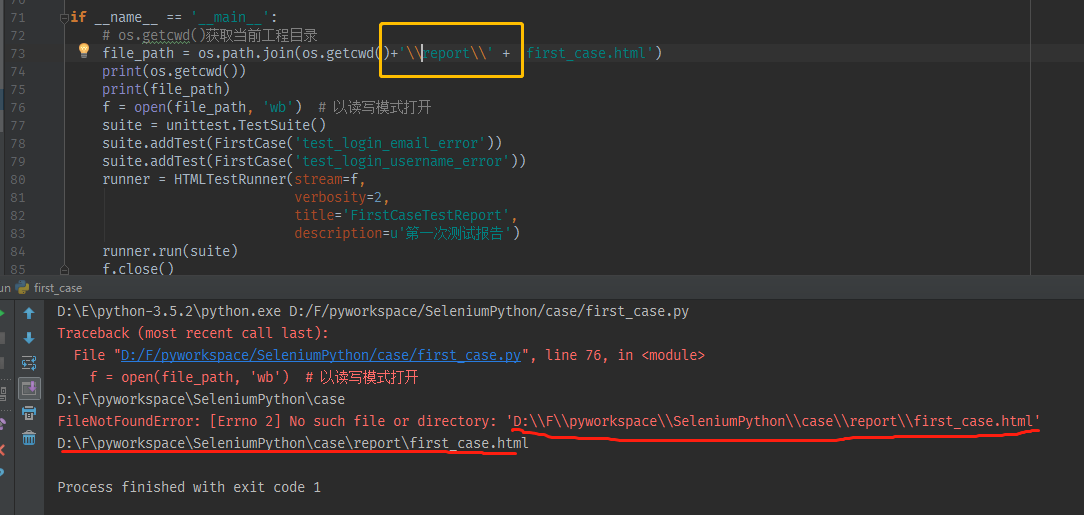Image resolution: width=1084 pixels, height=515 pixels.
Task: Click 'suite = unittest.TestSuite()' code line
Action: [214, 125]
